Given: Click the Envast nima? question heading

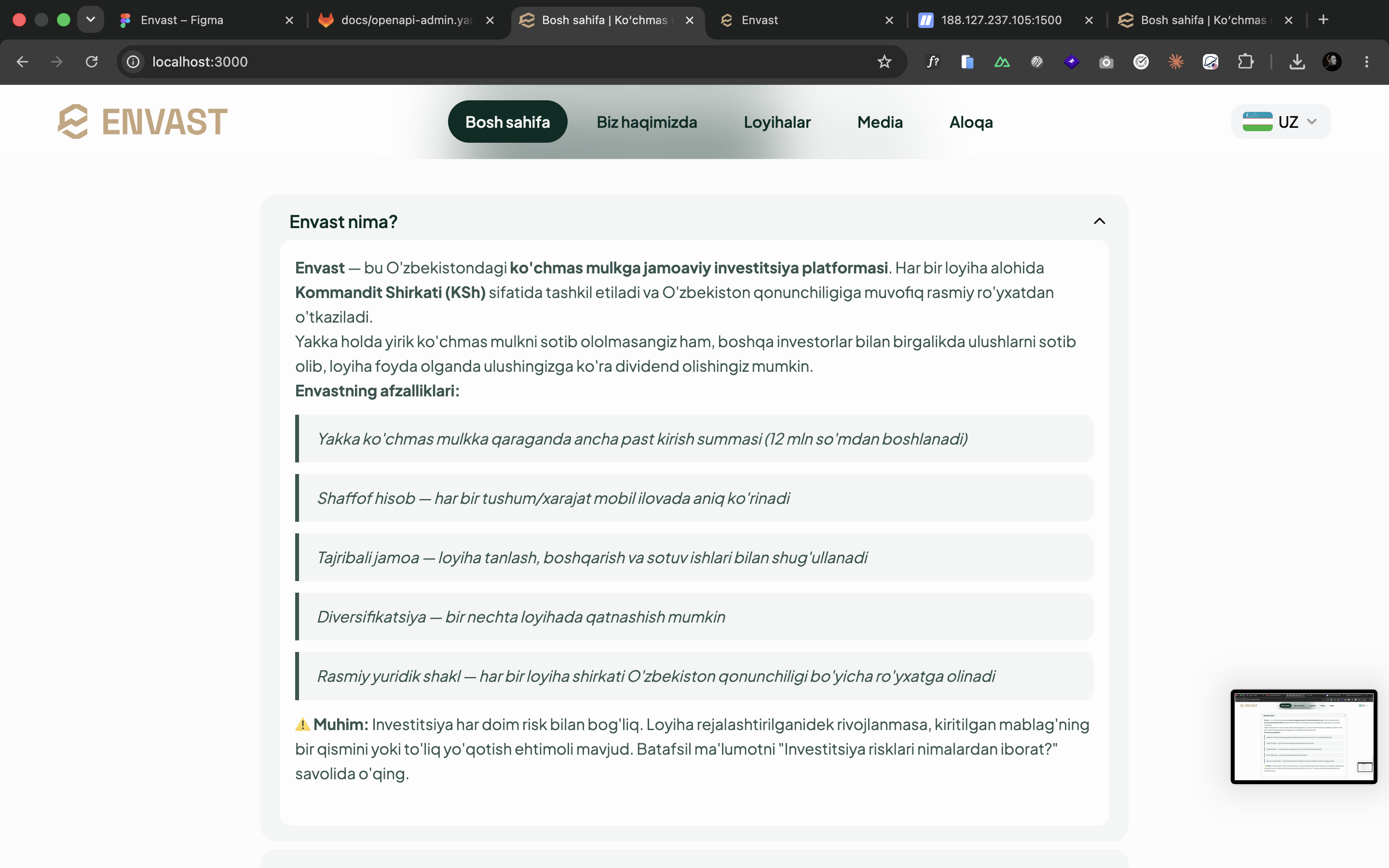Looking at the screenshot, I should [343, 222].
